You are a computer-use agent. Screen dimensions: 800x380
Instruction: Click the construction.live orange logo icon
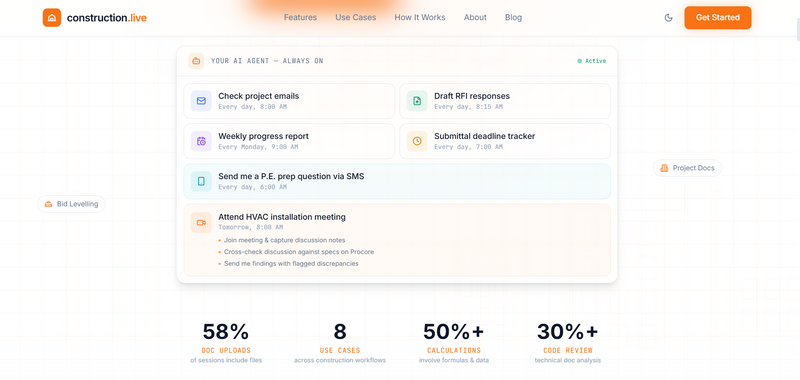click(52, 18)
